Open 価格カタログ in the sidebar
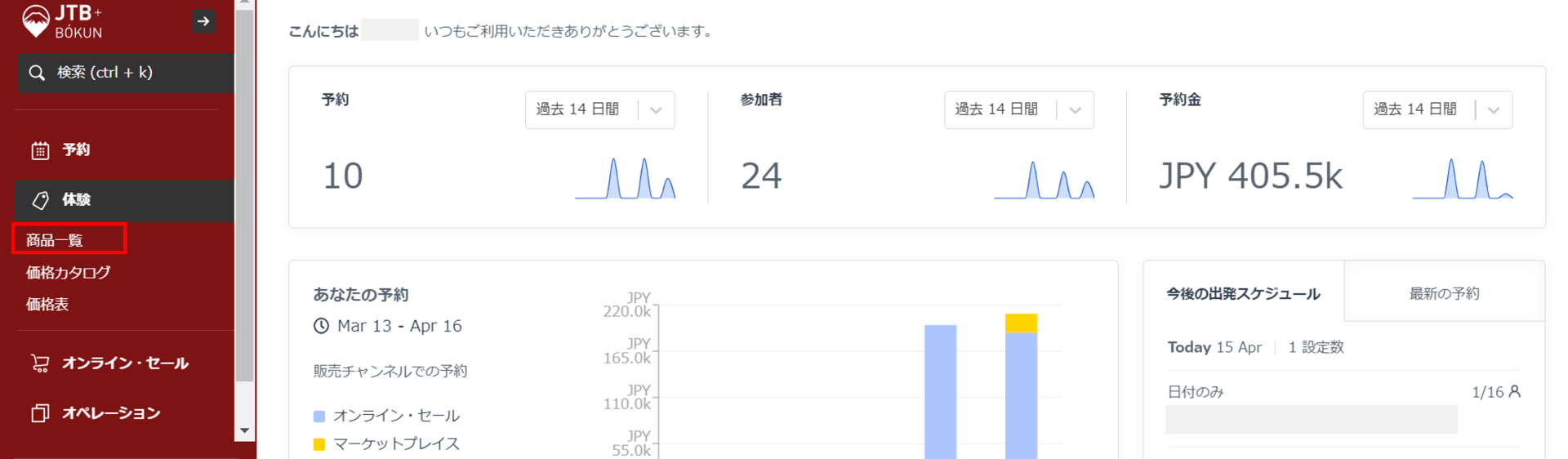 [x=68, y=273]
